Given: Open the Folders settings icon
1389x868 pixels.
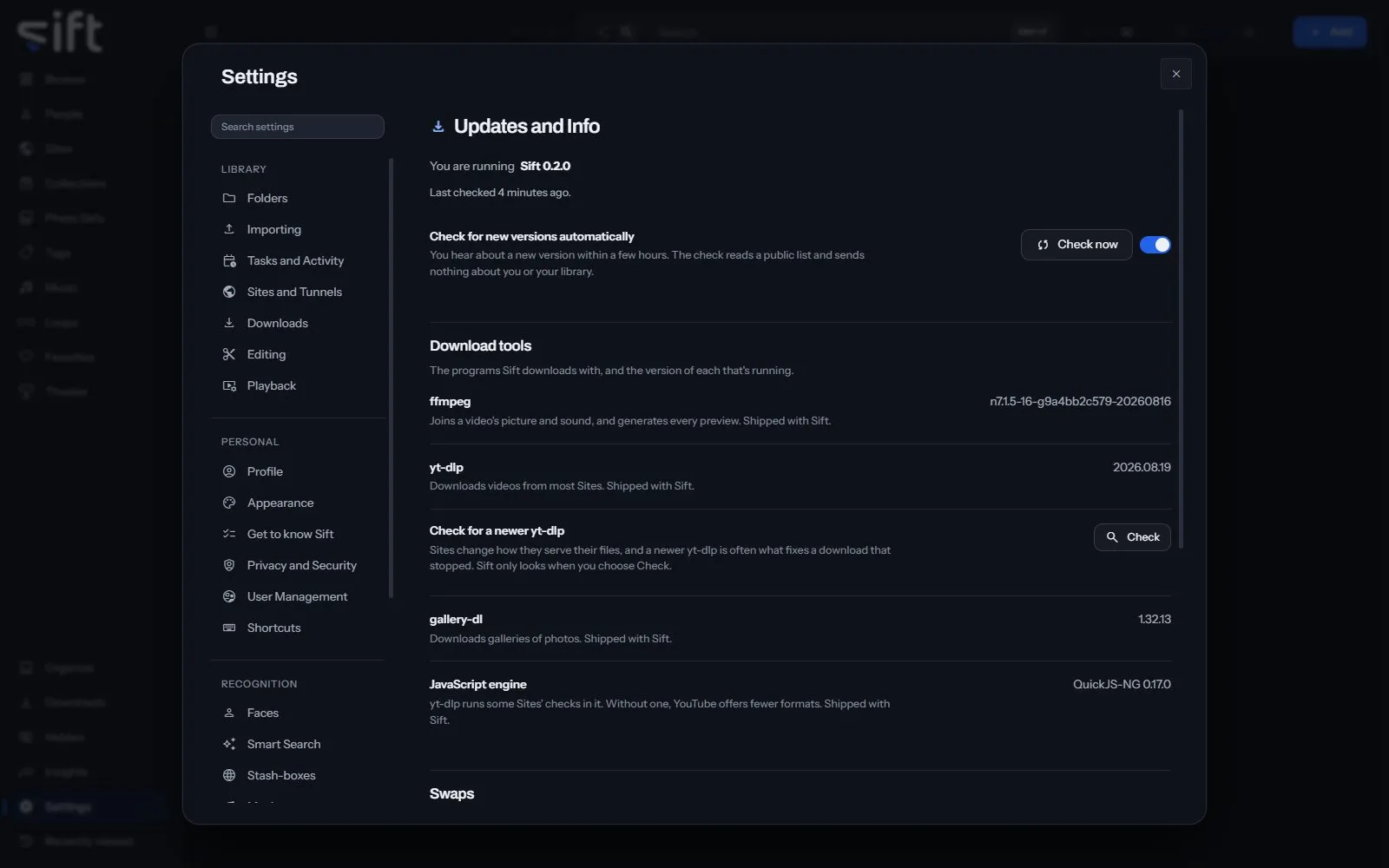Looking at the screenshot, I should coord(229,198).
